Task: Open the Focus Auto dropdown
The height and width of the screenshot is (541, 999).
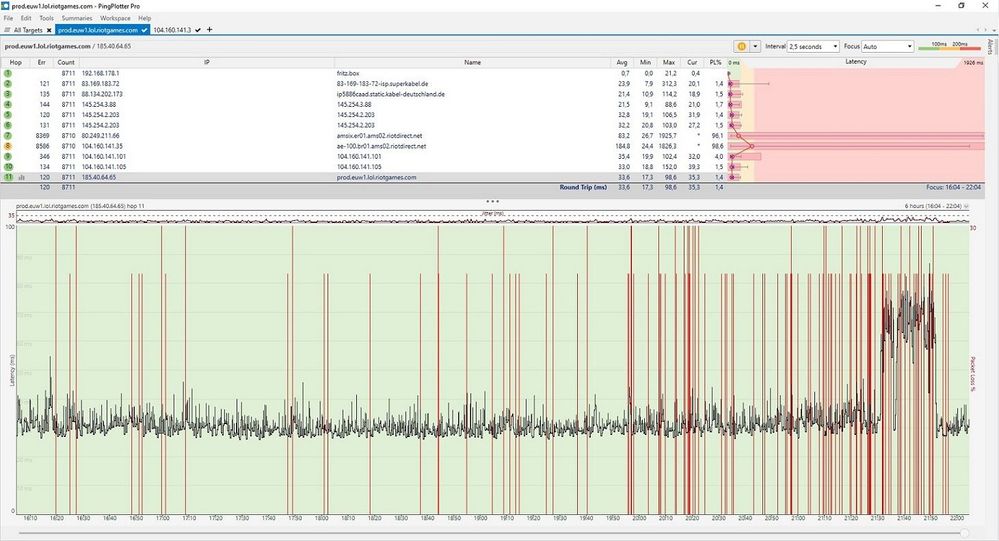Action: pyautogui.click(x=888, y=46)
